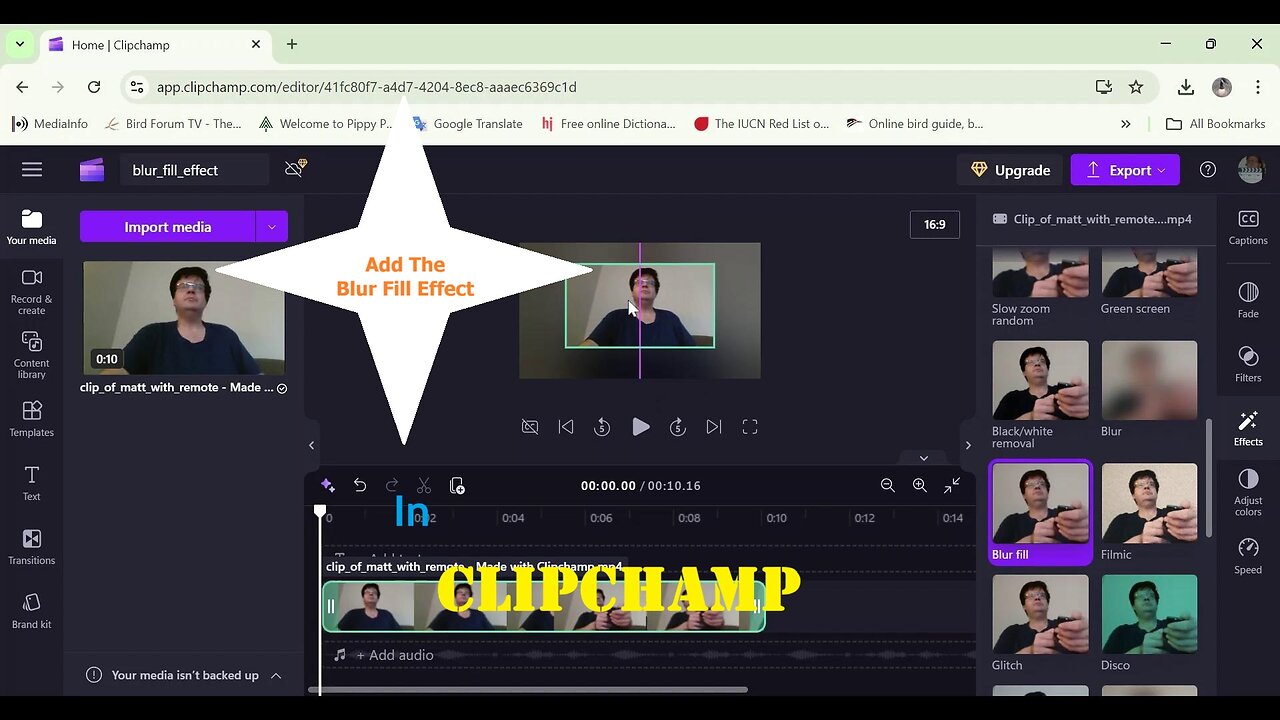Open Speed panel
This screenshot has height=720, width=1280.
coord(1248,556)
